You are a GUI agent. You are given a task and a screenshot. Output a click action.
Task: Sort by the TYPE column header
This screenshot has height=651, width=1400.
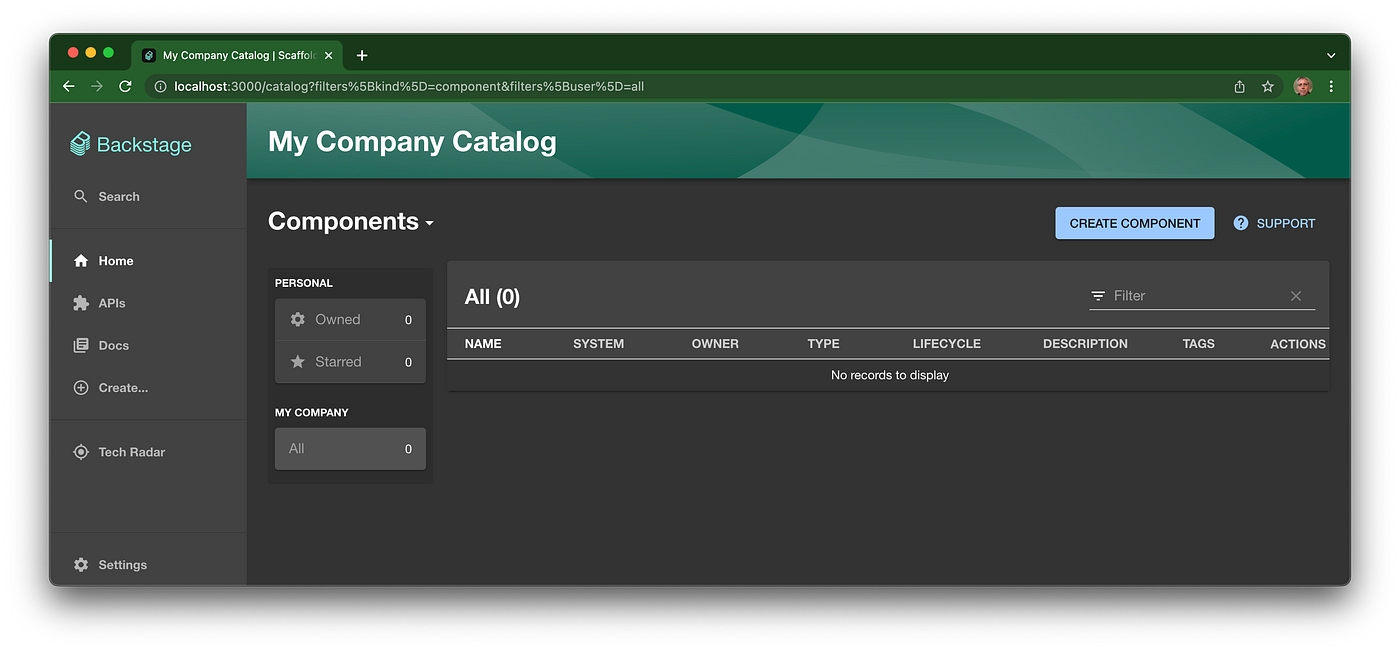(x=823, y=344)
